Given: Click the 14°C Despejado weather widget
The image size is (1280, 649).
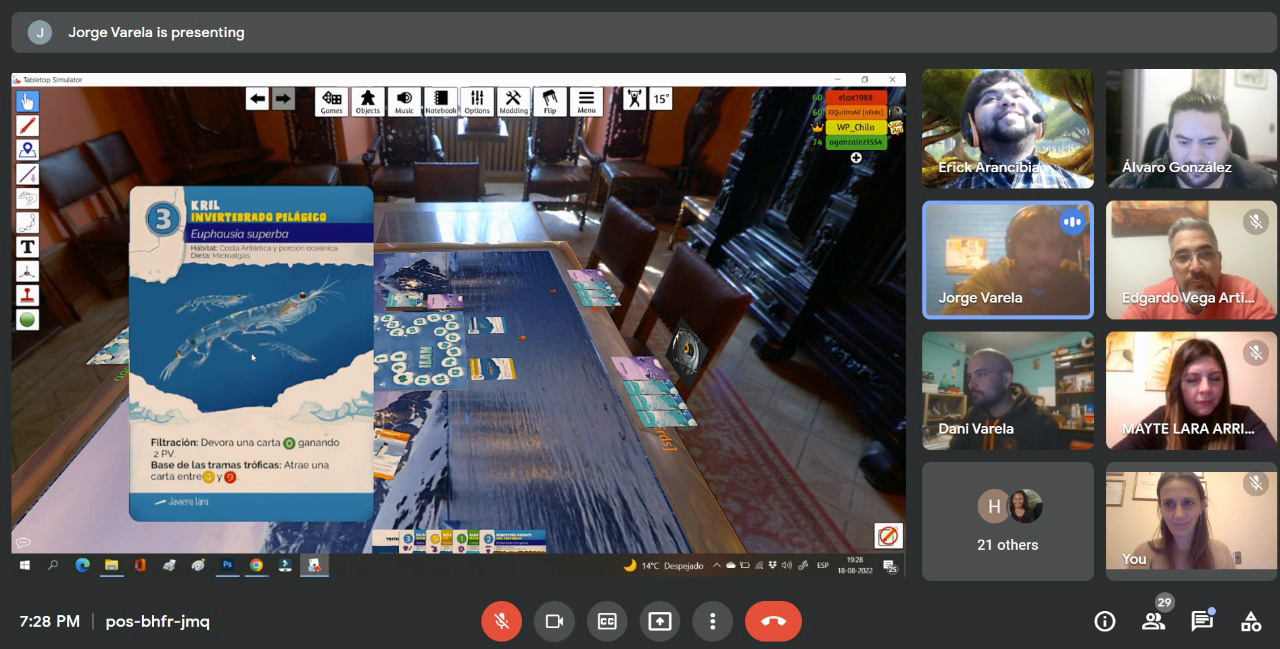Looking at the screenshot, I should click(664, 566).
